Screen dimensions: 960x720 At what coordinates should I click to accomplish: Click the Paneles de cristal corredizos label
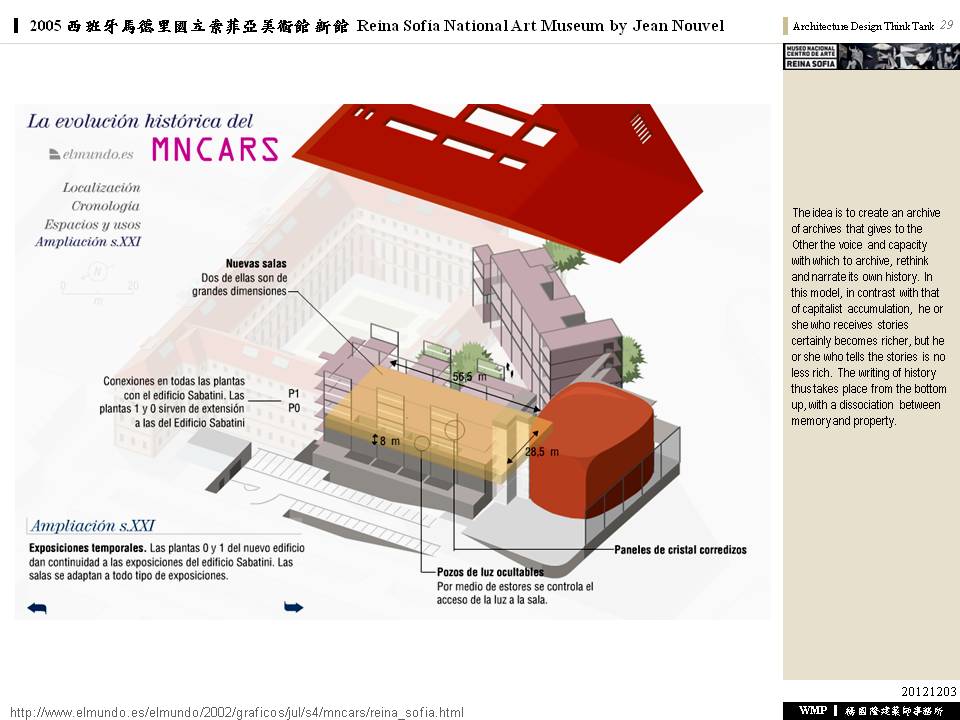click(680, 550)
